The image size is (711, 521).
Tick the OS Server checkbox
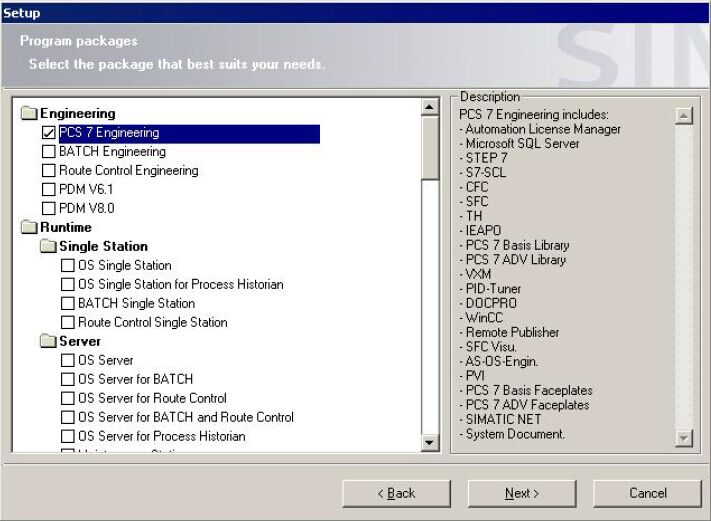[68, 360]
